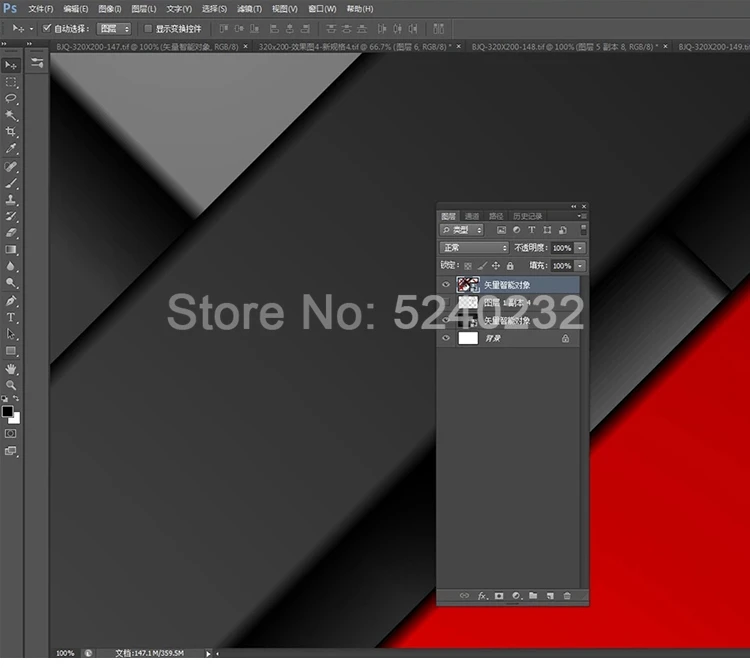The height and width of the screenshot is (668, 750).
Task: Toggle lock all for layer
Action: 510,265
